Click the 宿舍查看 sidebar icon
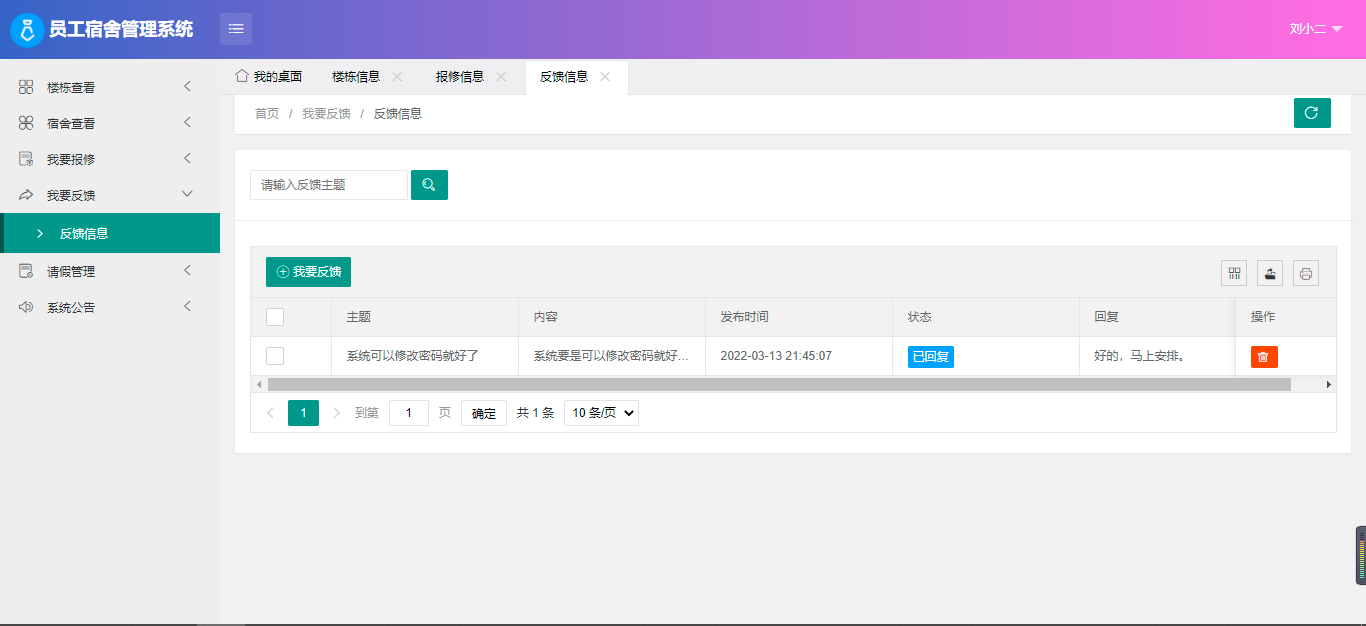Viewport: 1366px width, 626px height. [26, 123]
